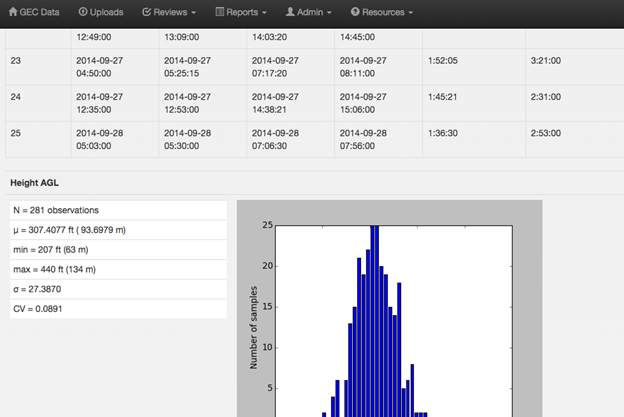
Task: Click the Reports list icon
Action: click(220, 12)
